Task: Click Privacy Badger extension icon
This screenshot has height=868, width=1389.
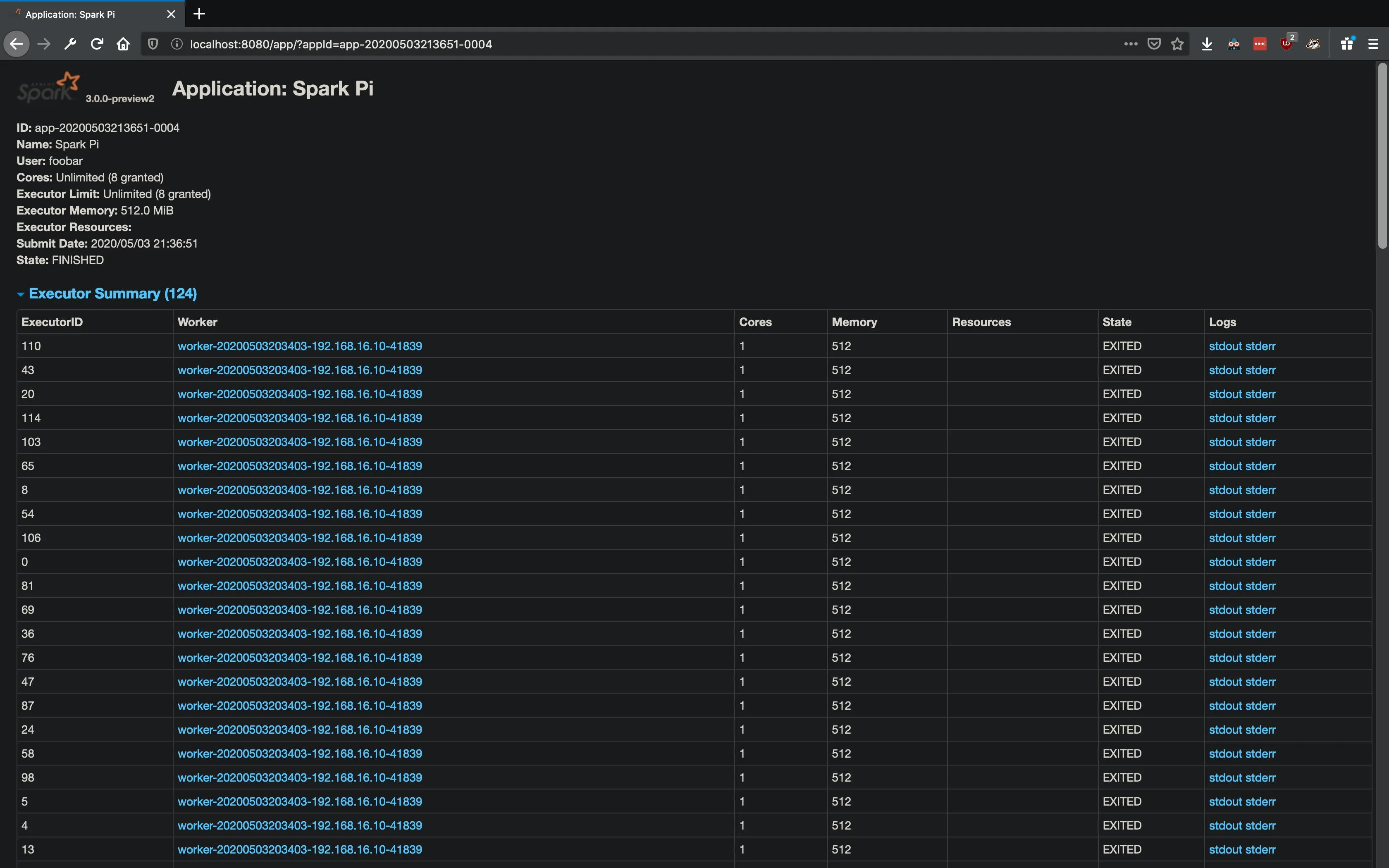Action: tap(1313, 44)
